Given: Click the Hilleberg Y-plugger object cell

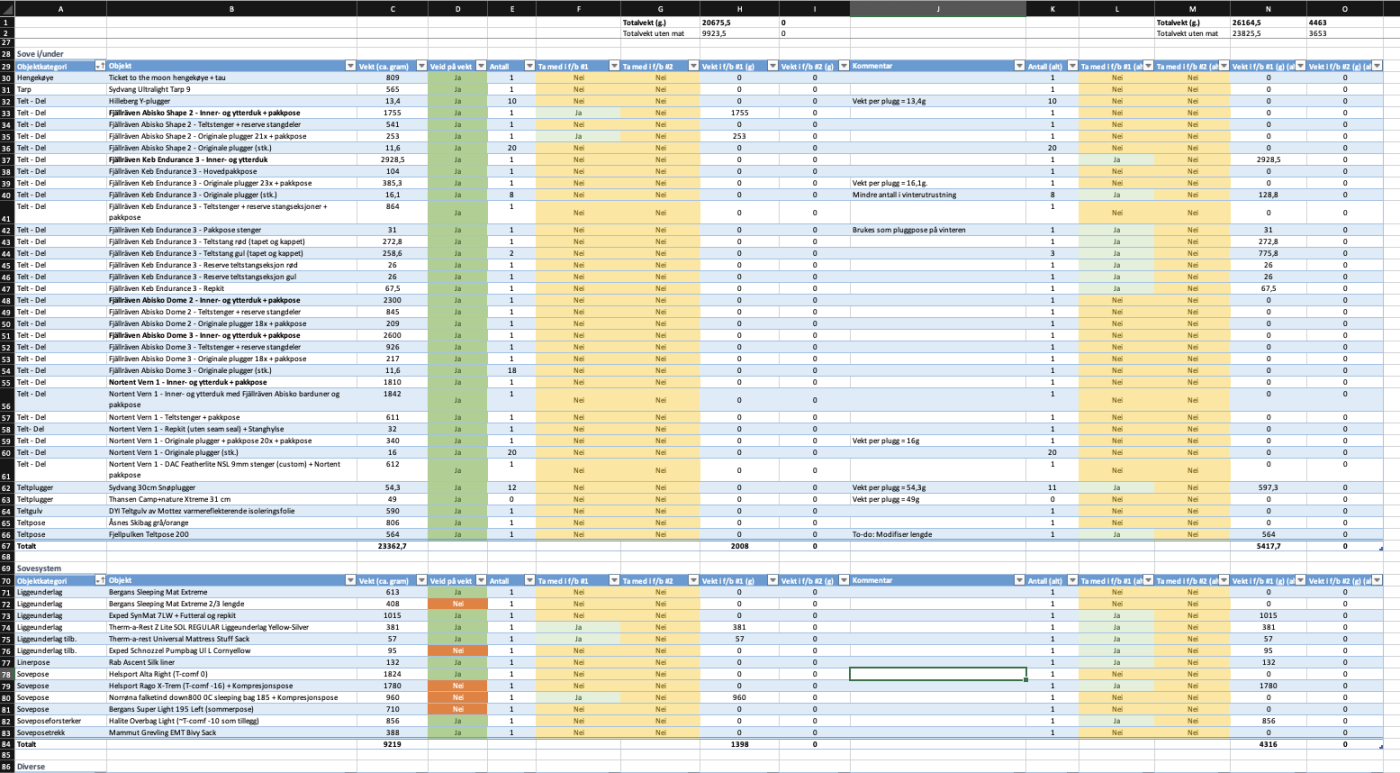Looking at the screenshot, I should point(232,101).
